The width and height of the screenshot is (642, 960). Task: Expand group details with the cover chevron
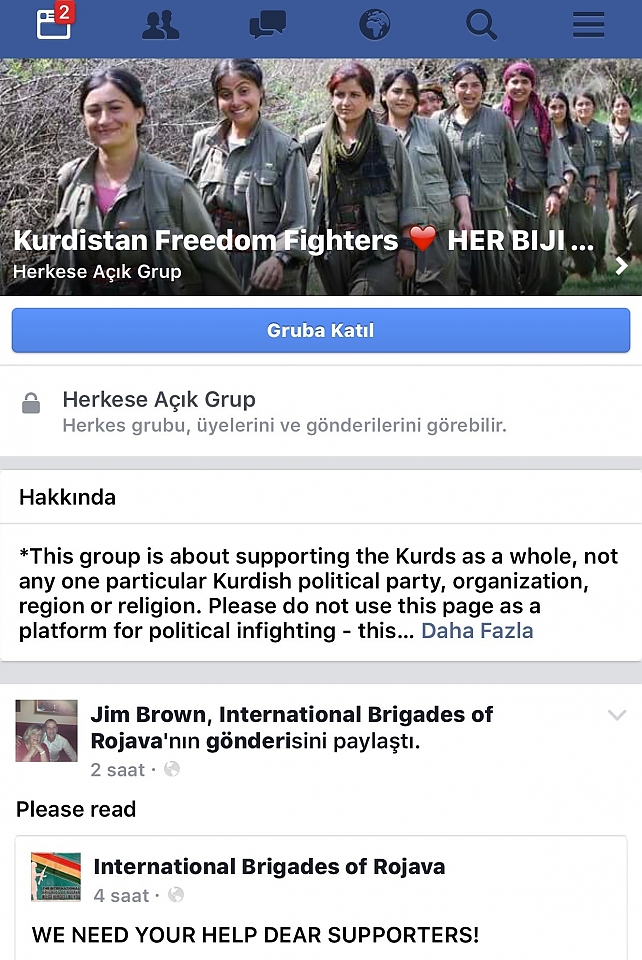tap(622, 266)
